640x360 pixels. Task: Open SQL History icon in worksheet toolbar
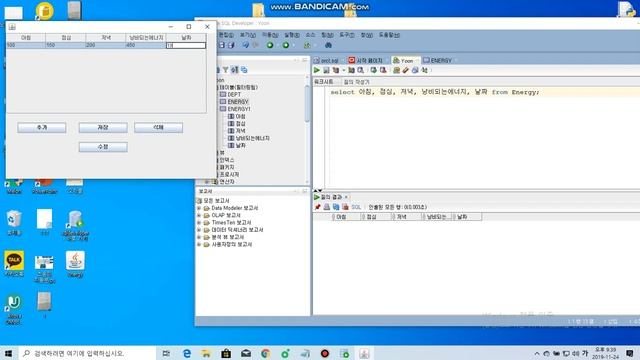pos(415,70)
